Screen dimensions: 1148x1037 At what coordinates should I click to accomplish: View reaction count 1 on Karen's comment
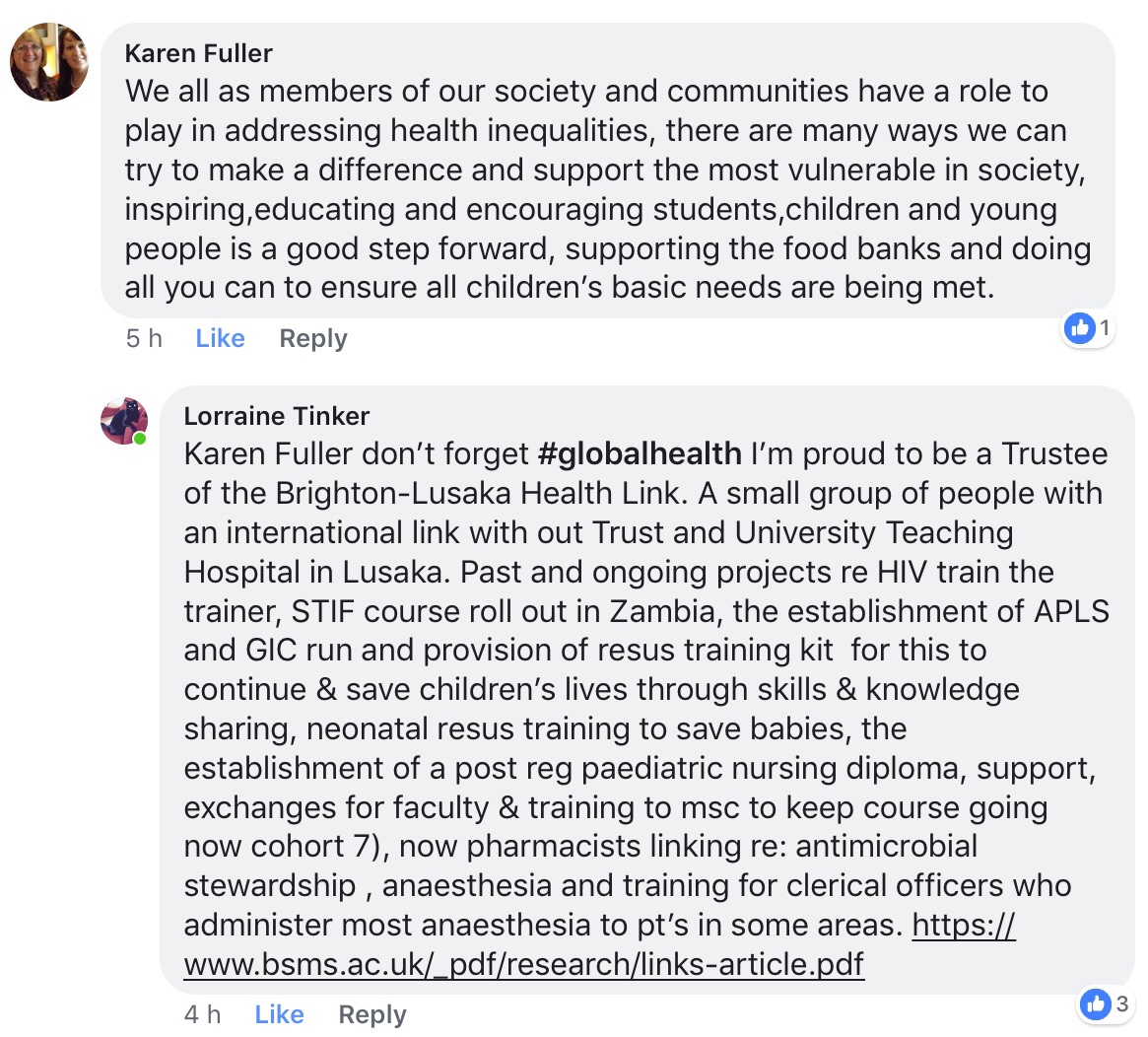tap(1105, 328)
